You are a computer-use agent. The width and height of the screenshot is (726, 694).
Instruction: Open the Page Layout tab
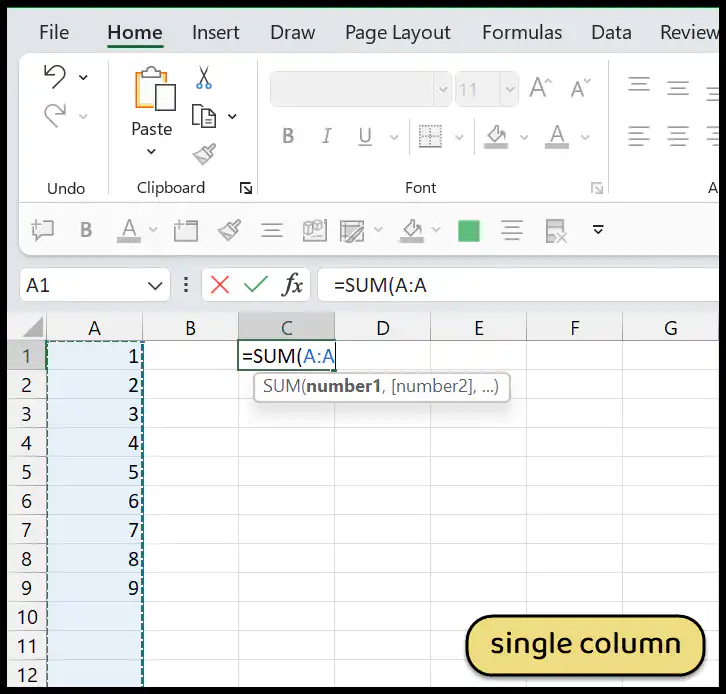(x=398, y=32)
